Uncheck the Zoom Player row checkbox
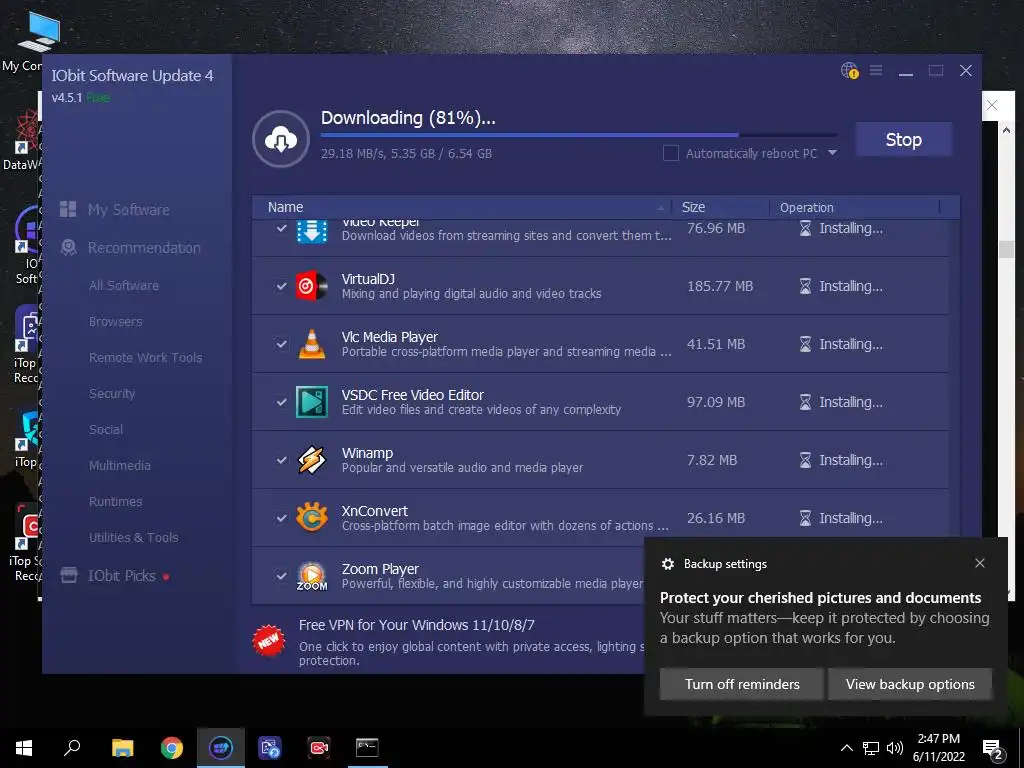Viewport: 1024px width, 768px height. 281,576
